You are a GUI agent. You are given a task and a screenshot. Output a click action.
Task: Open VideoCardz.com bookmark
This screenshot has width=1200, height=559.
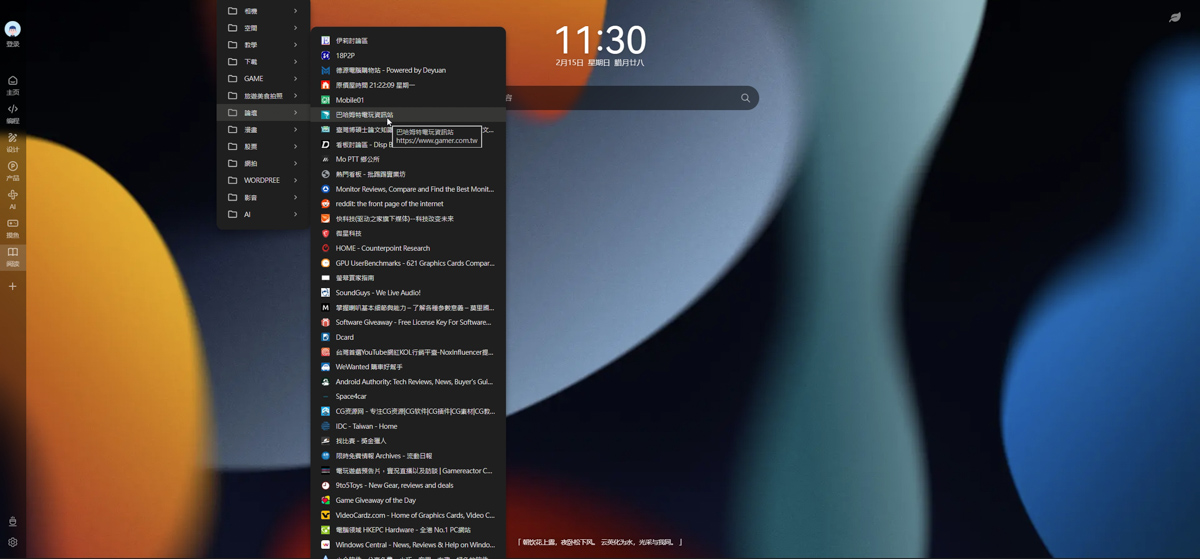(x=414, y=515)
